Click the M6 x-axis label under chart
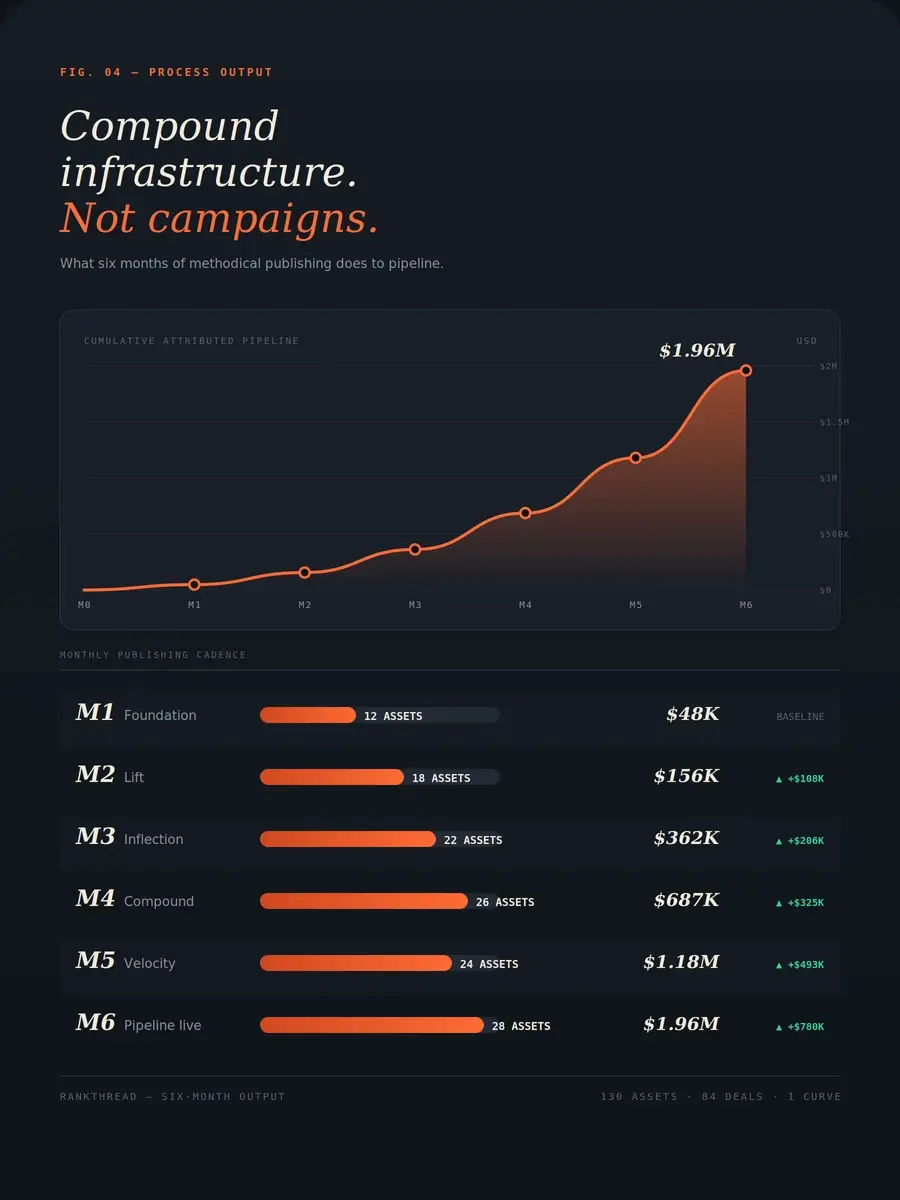The image size is (900, 1200). coord(746,605)
